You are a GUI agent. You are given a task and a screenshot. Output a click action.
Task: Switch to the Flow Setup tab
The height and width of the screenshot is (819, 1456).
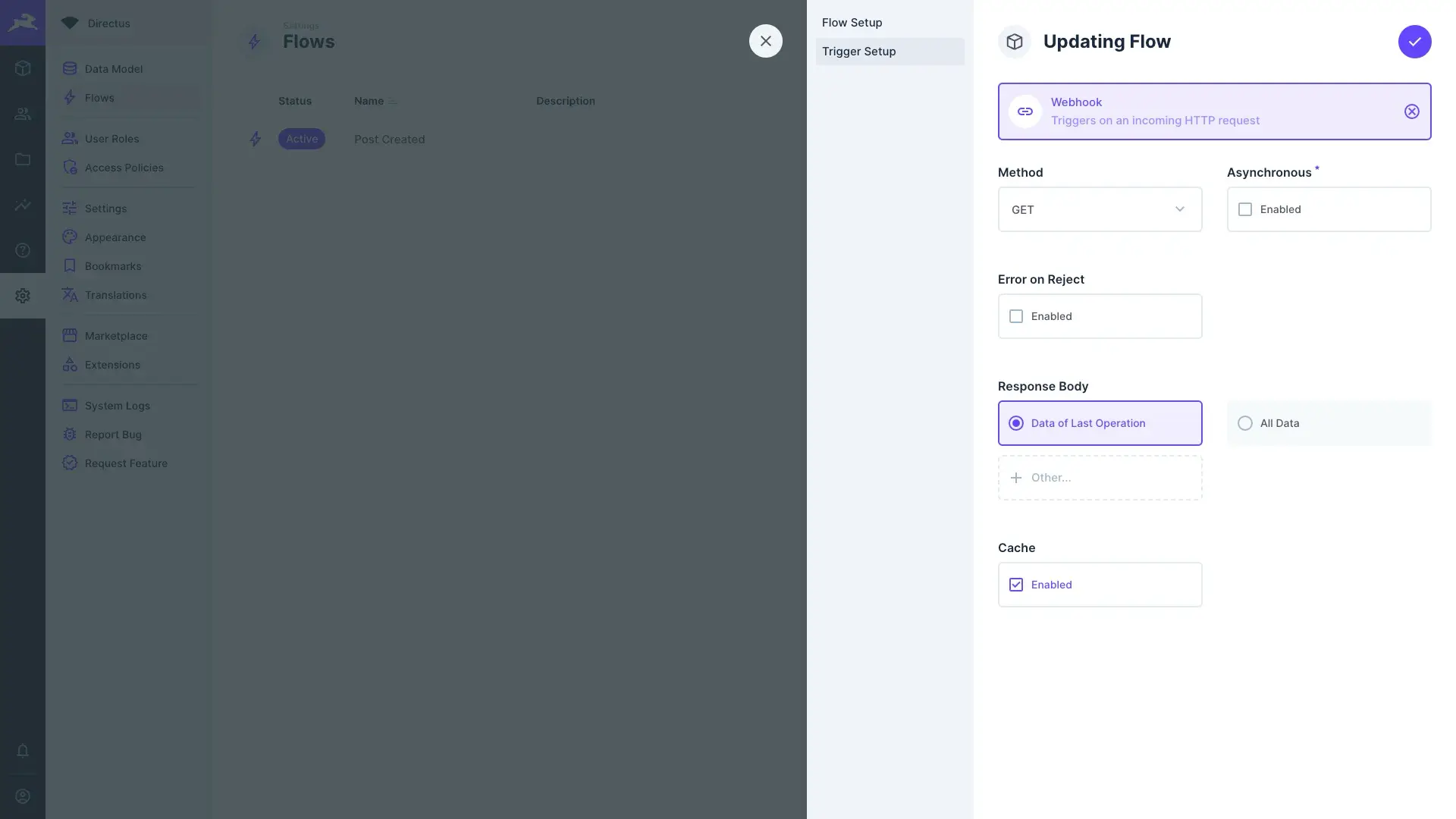pyautogui.click(x=852, y=22)
